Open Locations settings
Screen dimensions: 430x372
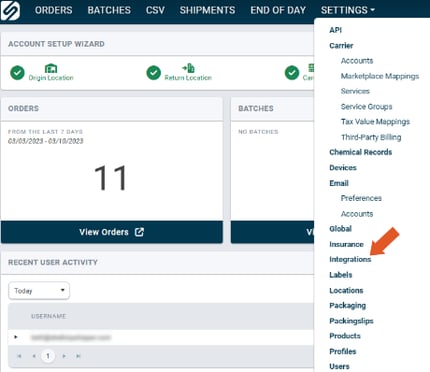[346, 290]
